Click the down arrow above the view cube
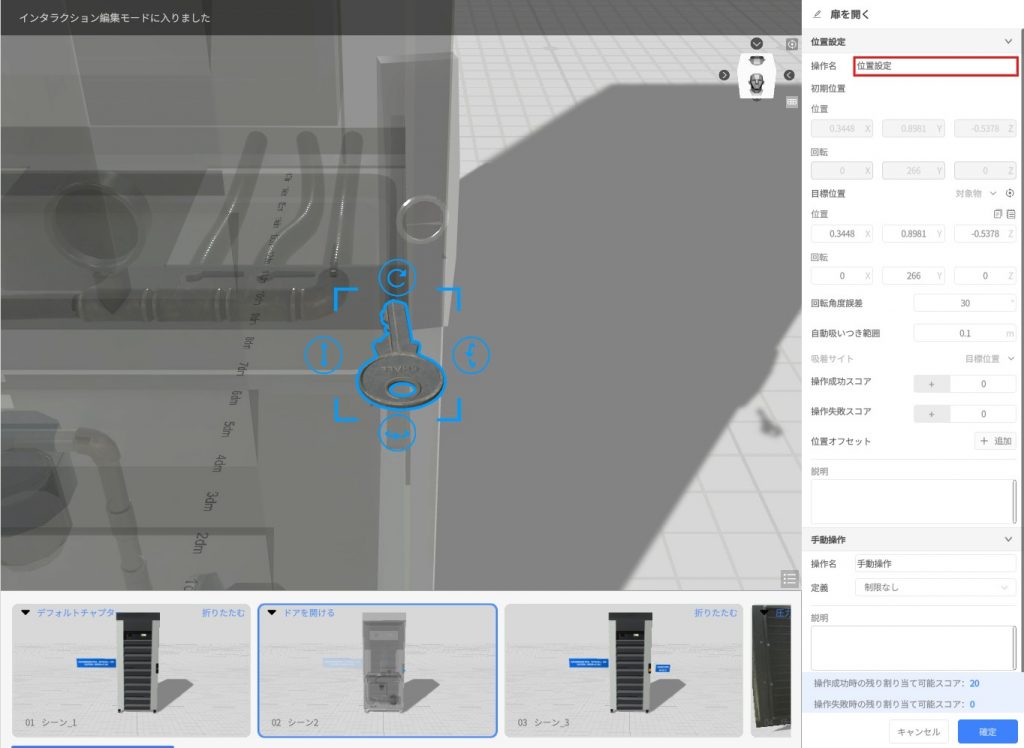 coord(757,44)
